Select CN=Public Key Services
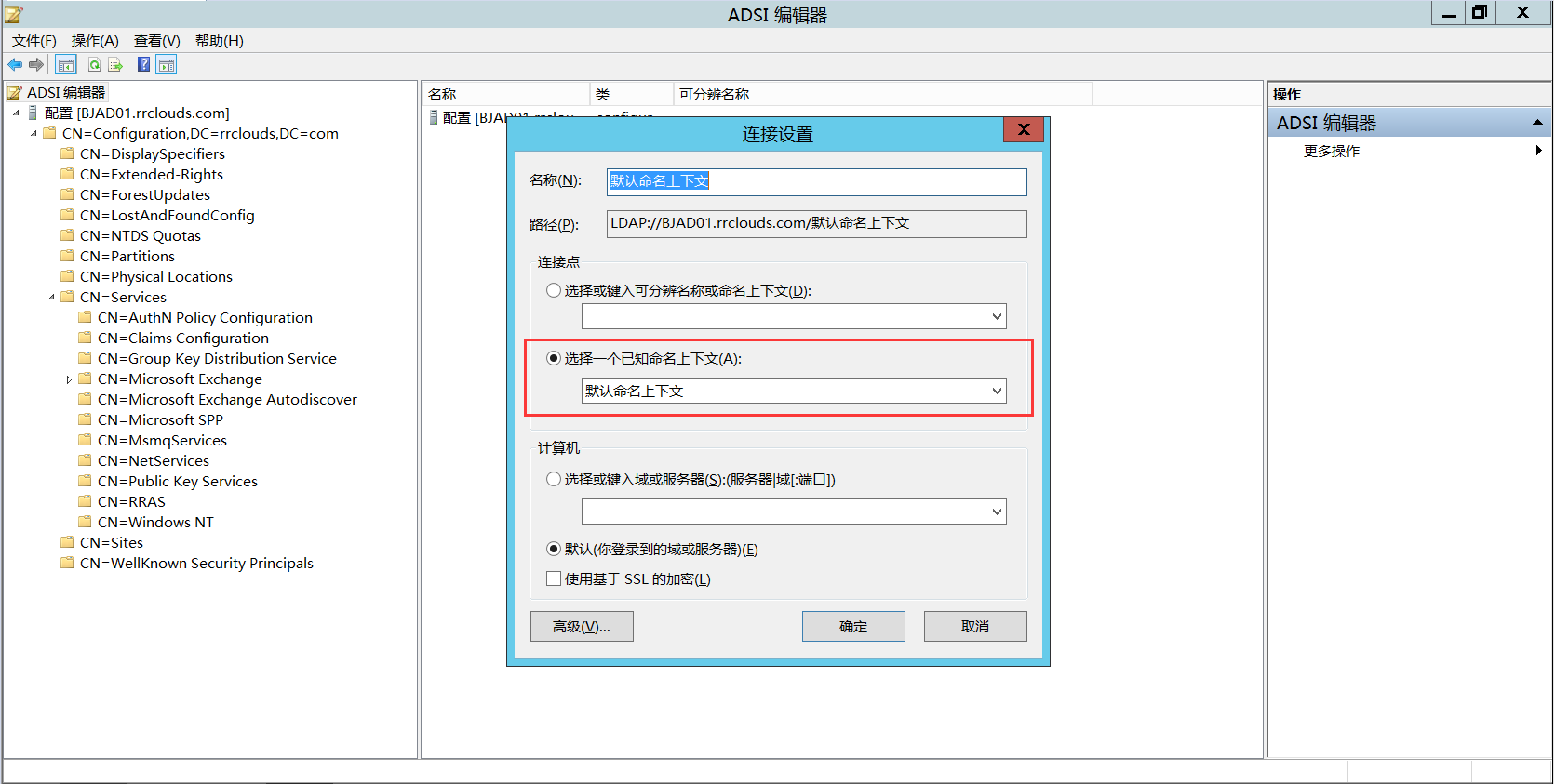Viewport: 1555px width, 784px height. point(178,481)
